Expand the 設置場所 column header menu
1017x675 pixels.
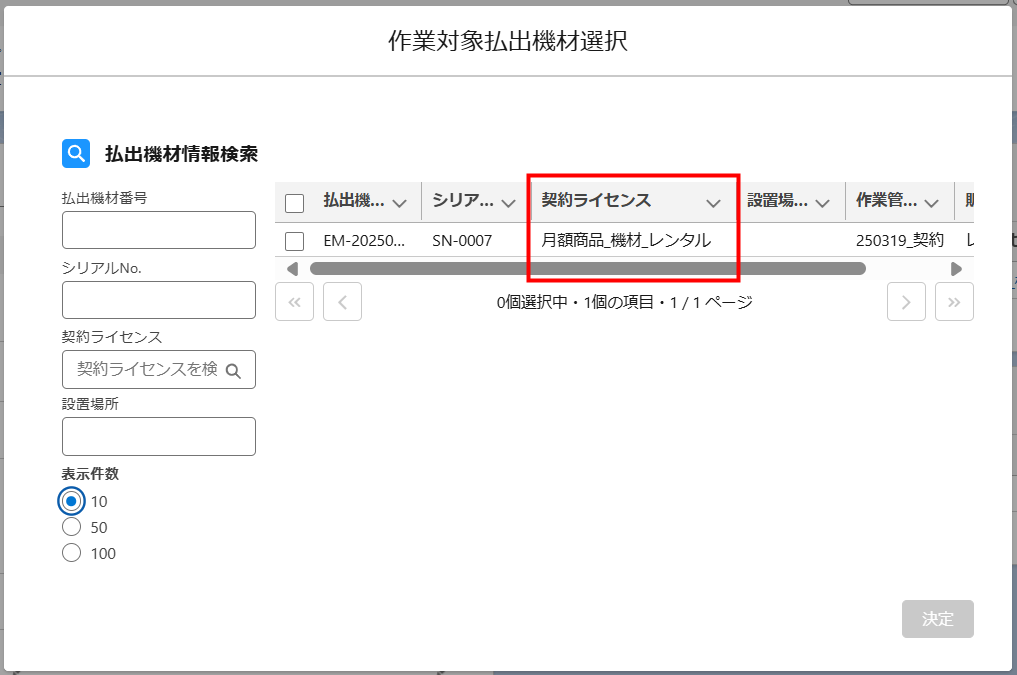[822, 203]
